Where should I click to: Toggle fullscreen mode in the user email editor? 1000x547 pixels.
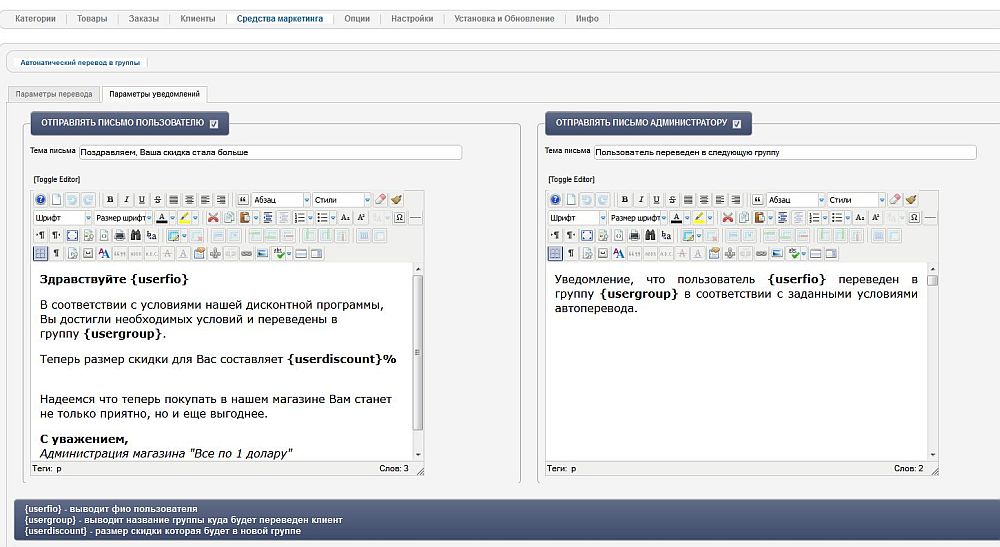pyautogui.click(x=72, y=236)
